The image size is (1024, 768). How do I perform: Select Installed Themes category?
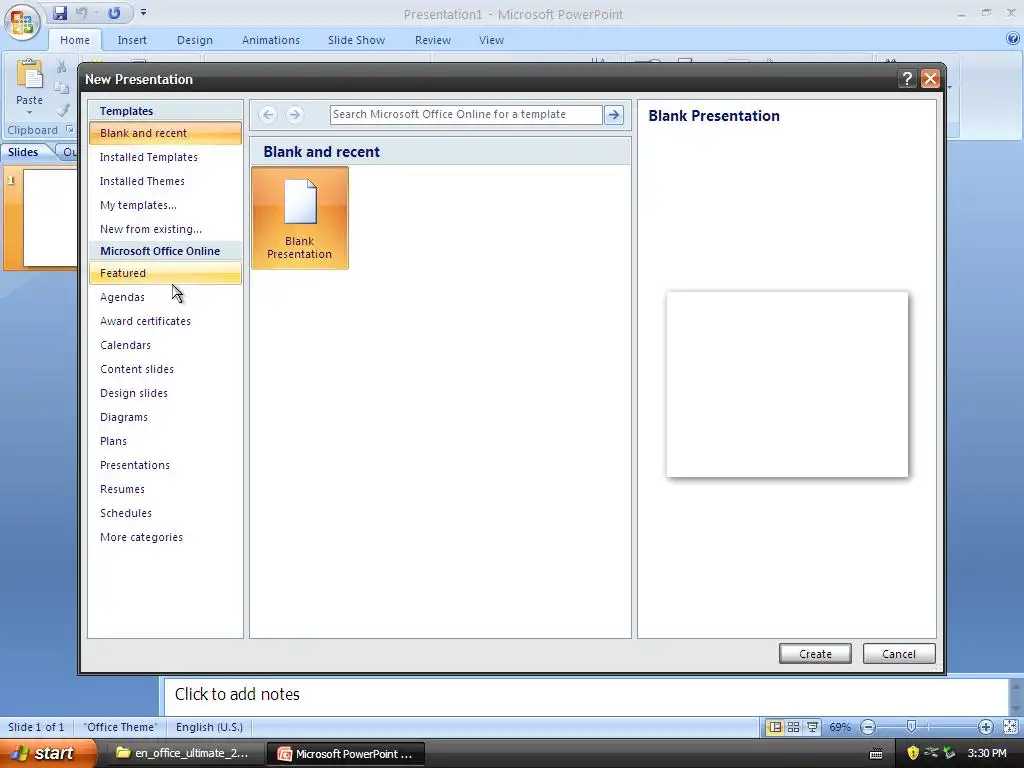[x=165, y=181]
